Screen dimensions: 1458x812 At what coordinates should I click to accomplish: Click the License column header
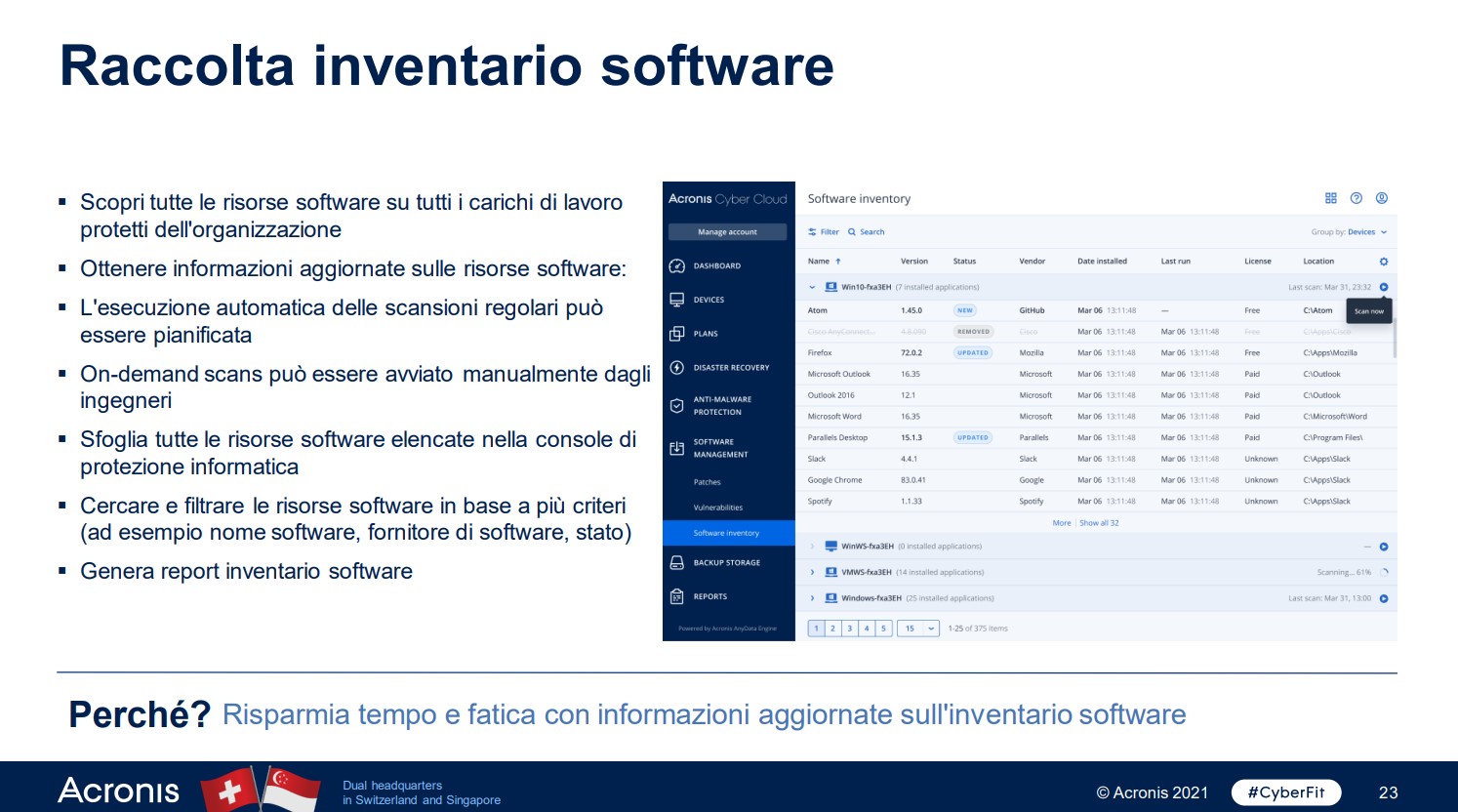pyautogui.click(x=1258, y=262)
